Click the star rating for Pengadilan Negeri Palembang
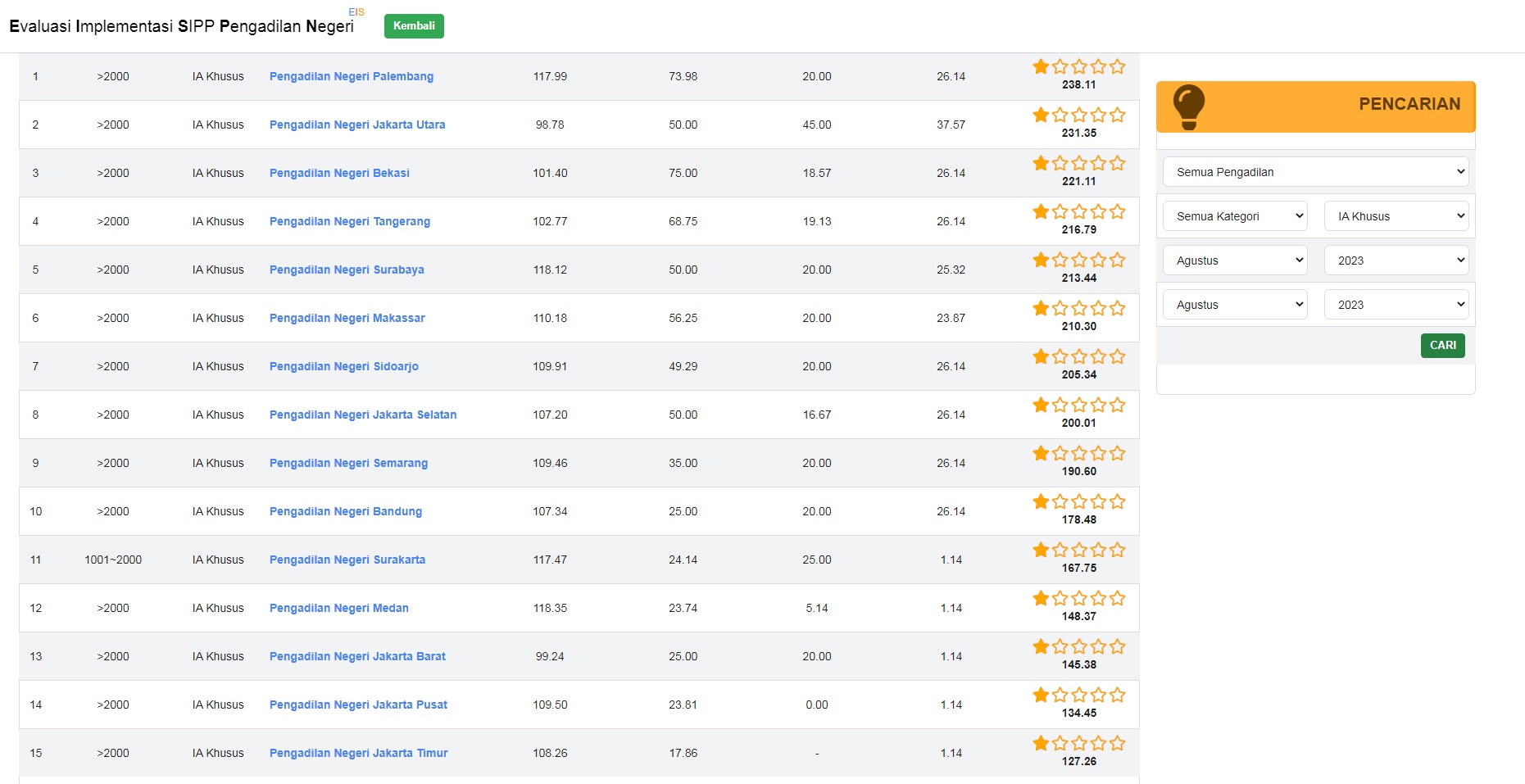The height and width of the screenshot is (784, 1525). (x=1078, y=67)
